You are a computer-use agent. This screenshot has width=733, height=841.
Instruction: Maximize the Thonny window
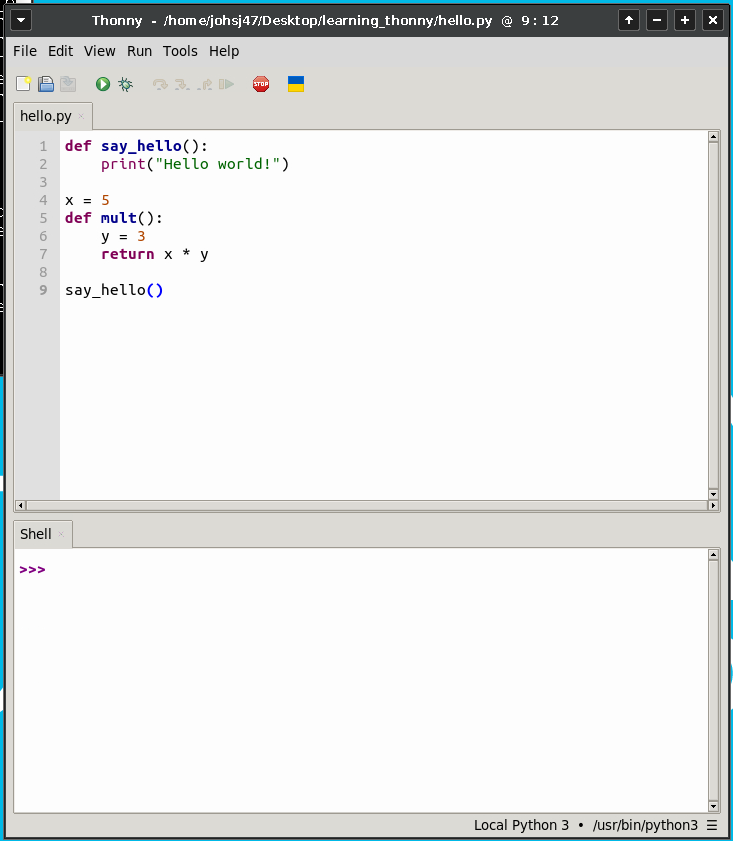[685, 20]
